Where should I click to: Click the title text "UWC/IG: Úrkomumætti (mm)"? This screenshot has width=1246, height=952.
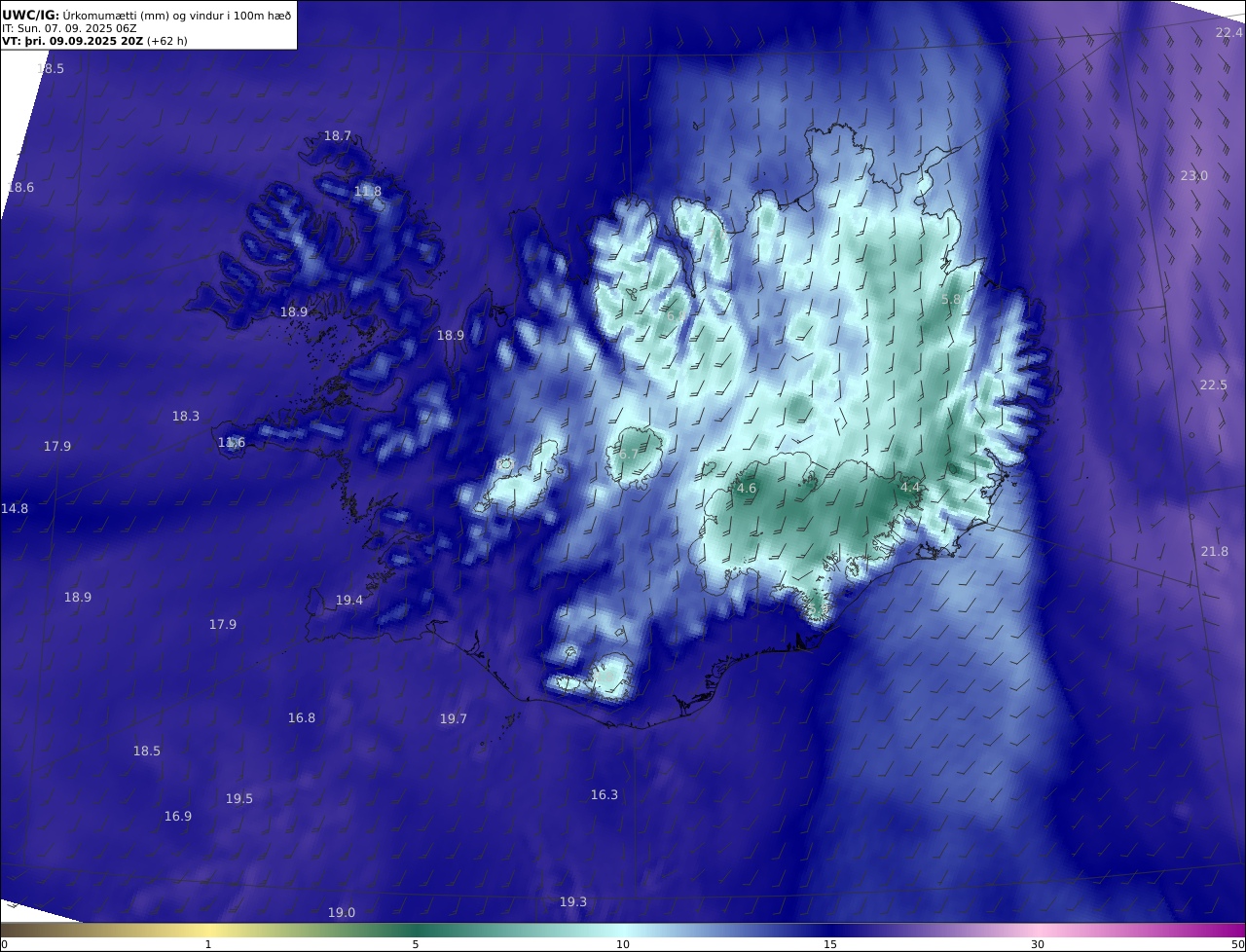[x=86, y=16]
